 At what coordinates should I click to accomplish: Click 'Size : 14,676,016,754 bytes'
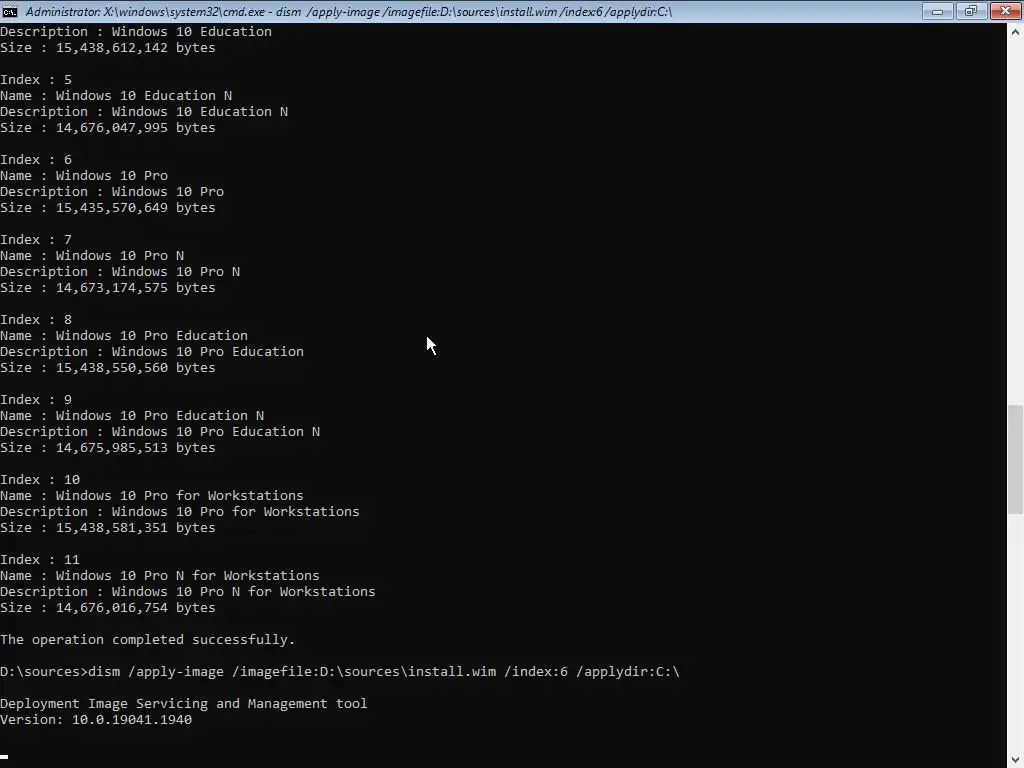click(108, 607)
